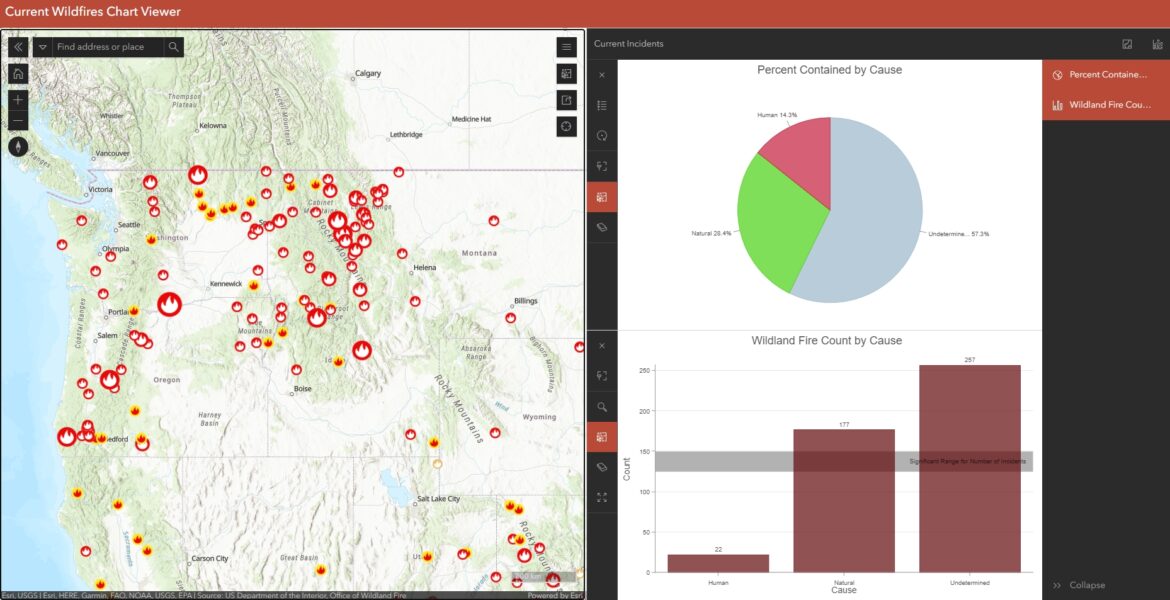Viewport: 1170px width, 600px height.
Task: Click the Natural bar labeled 177
Action: click(844, 501)
